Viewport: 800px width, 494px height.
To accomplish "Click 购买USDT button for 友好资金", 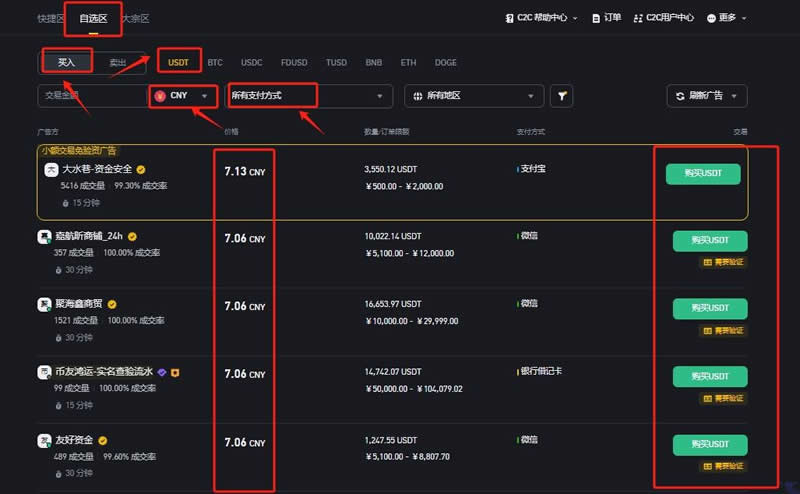I will (709, 445).
